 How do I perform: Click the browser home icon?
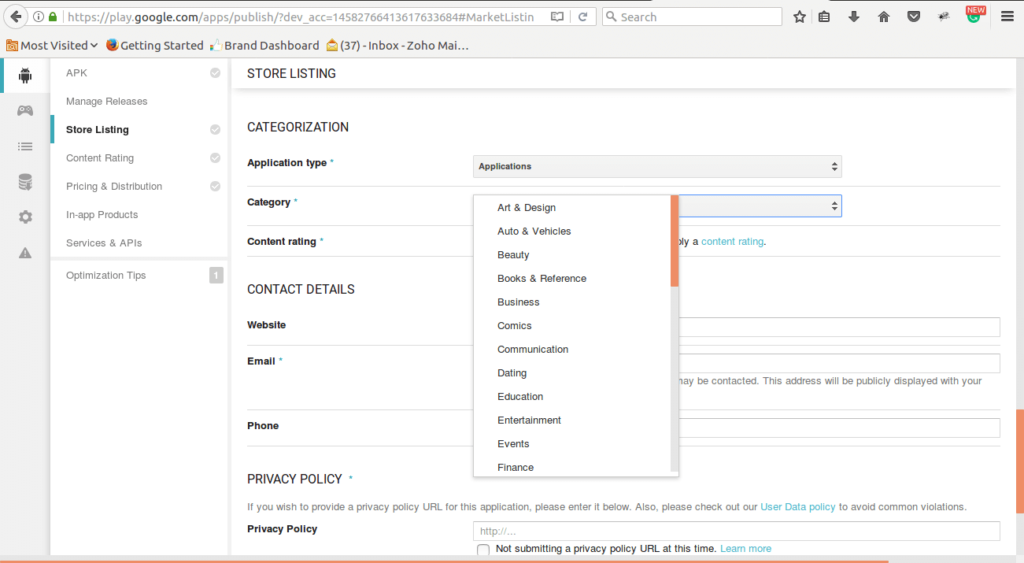tap(884, 17)
